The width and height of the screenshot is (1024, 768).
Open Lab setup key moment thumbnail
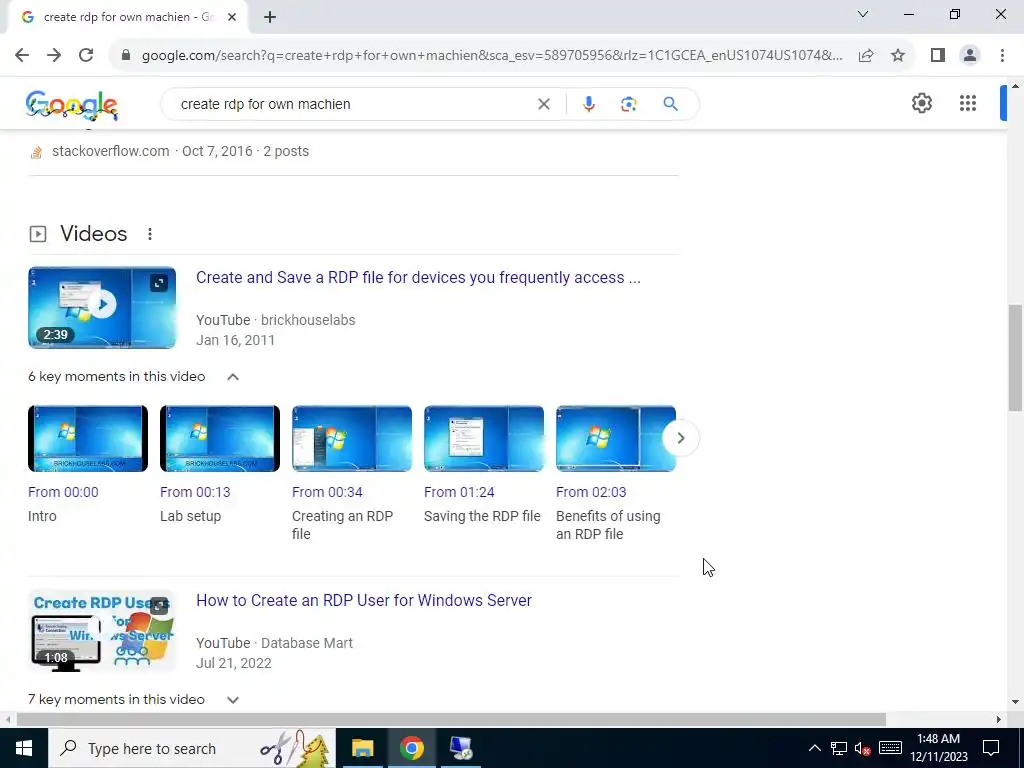pos(220,438)
